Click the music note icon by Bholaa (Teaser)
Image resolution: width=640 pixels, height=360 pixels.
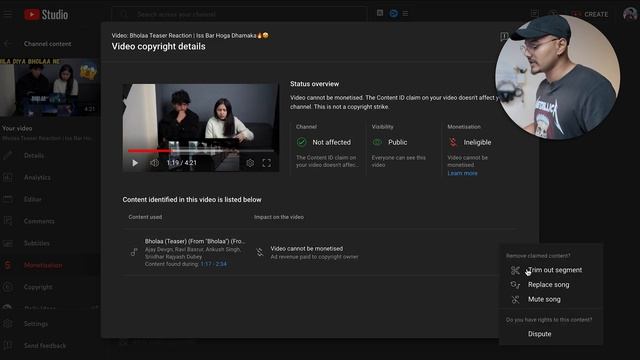(x=134, y=252)
